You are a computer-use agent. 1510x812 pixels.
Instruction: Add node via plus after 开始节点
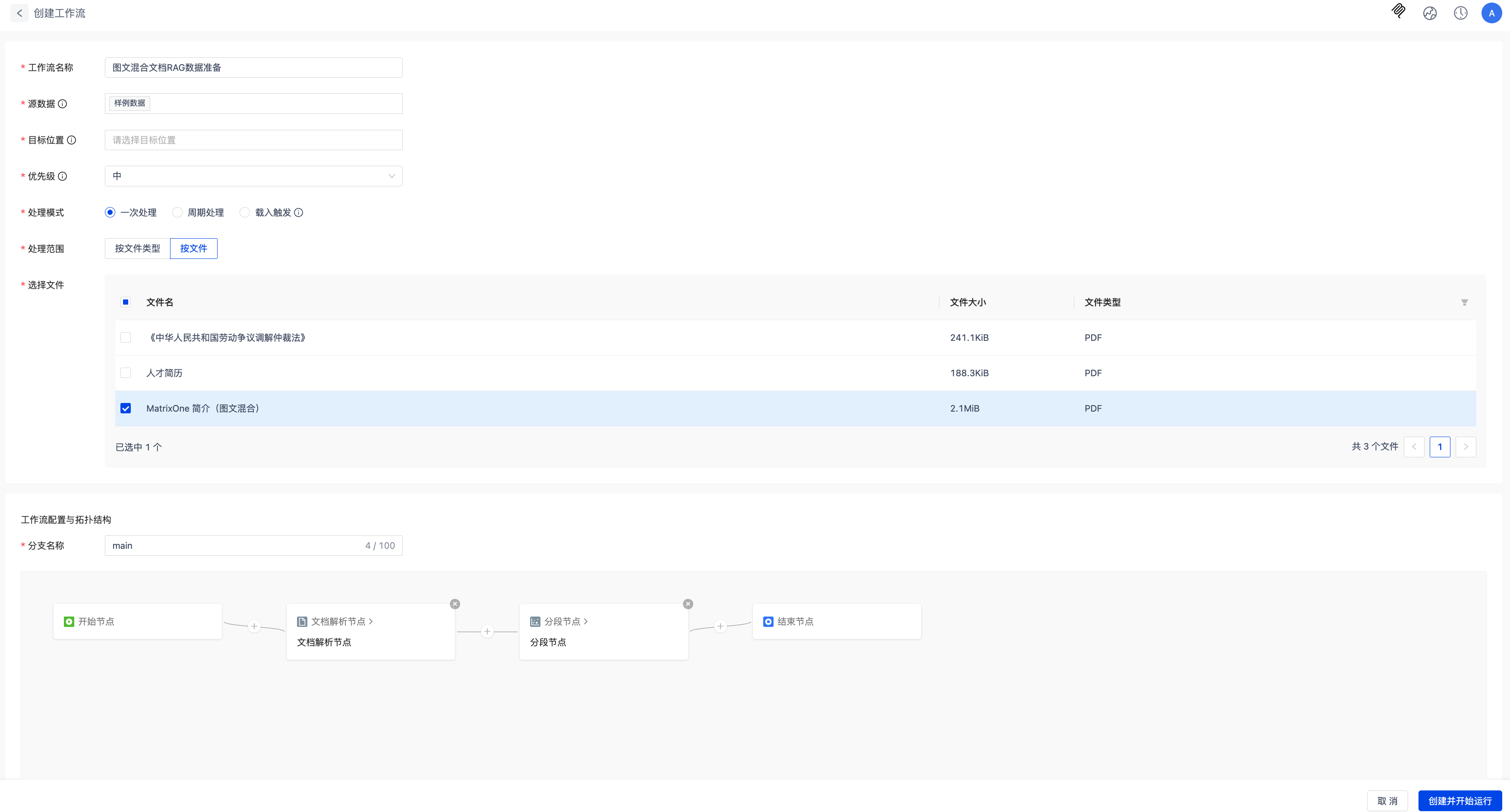pyautogui.click(x=254, y=626)
